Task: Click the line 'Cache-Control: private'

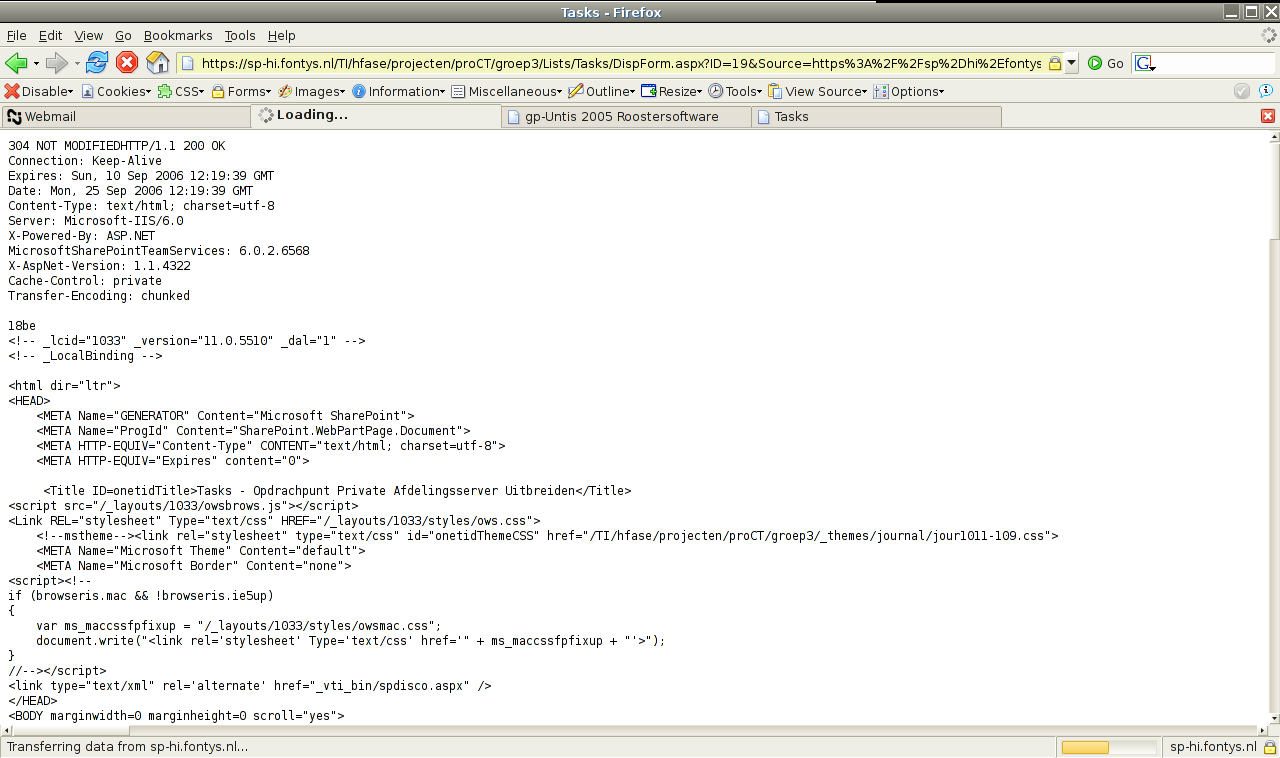Action: (85, 281)
